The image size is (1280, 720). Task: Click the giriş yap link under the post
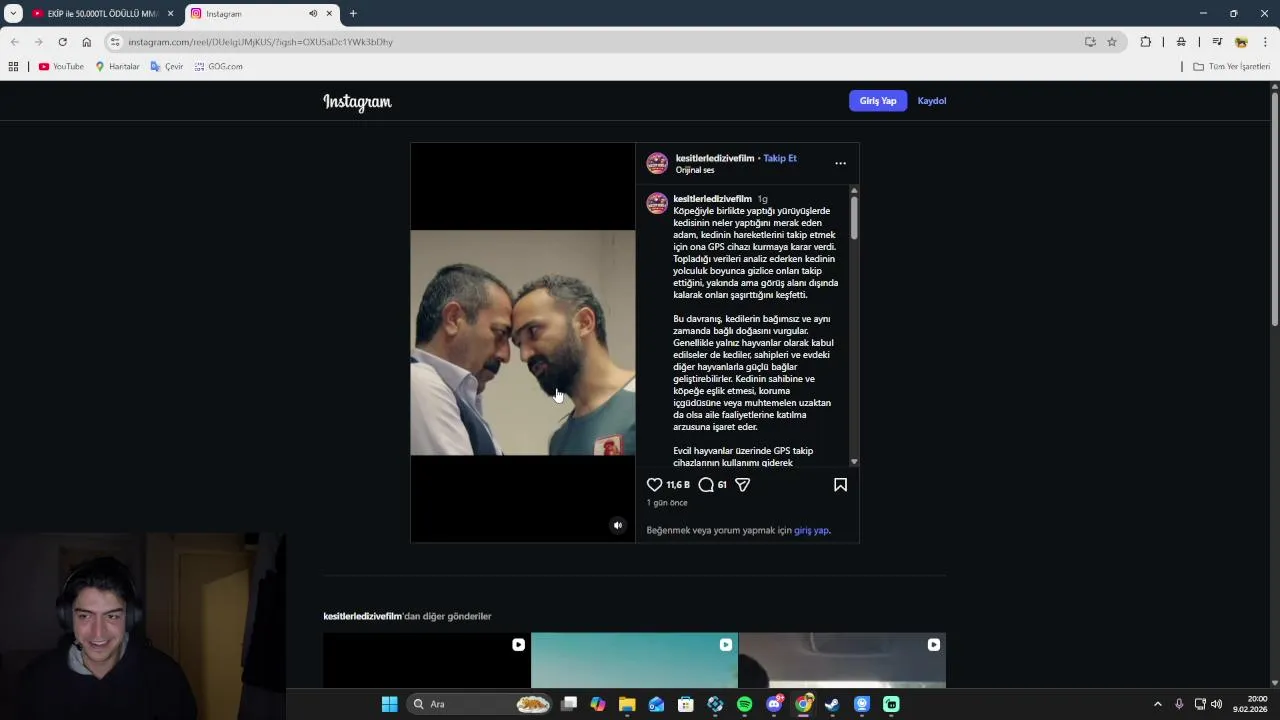(x=811, y=531)
